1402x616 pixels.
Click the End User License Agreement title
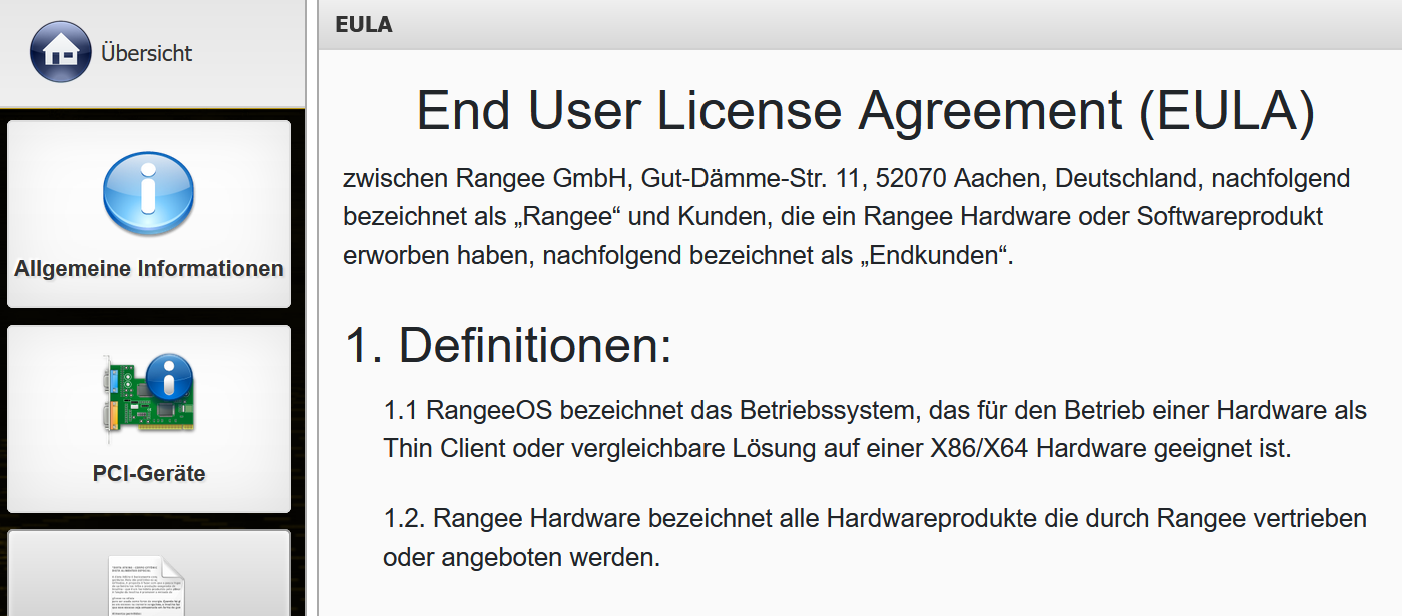coord(865,111)
